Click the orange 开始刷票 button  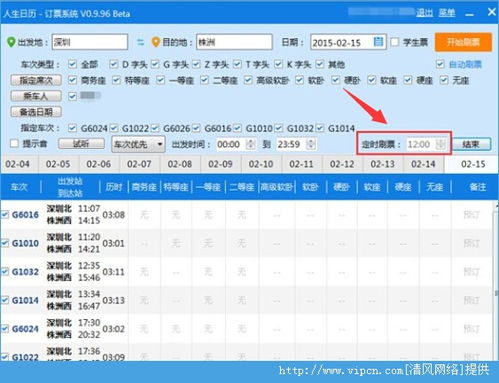[463, 42]
